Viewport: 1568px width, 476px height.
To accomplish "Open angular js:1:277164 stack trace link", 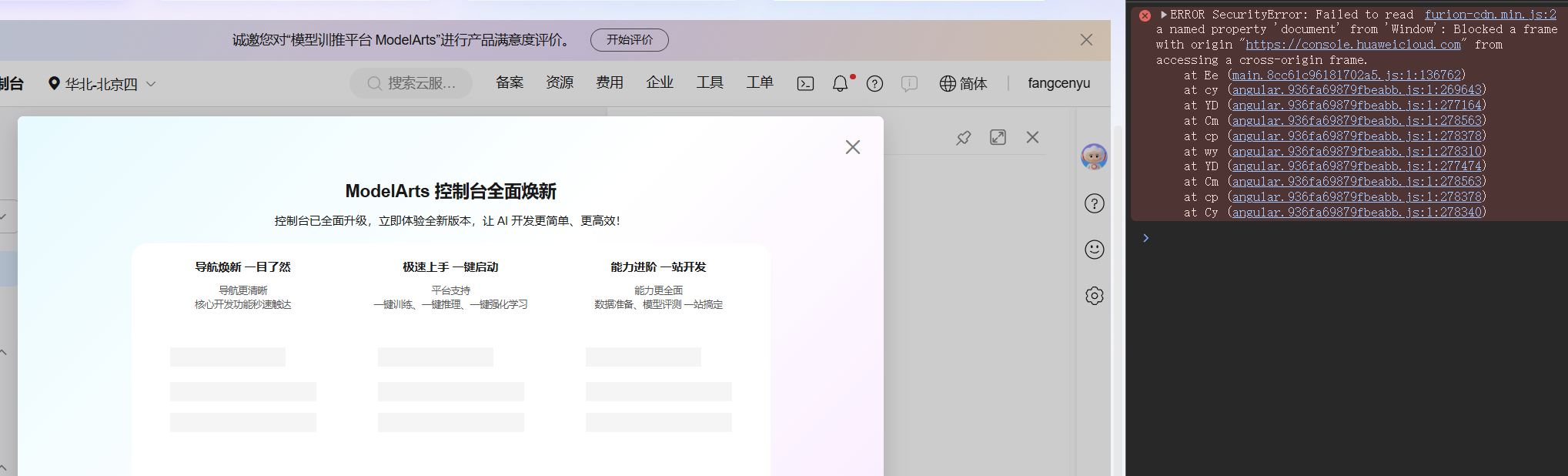I will click(x=1356, y=106).
